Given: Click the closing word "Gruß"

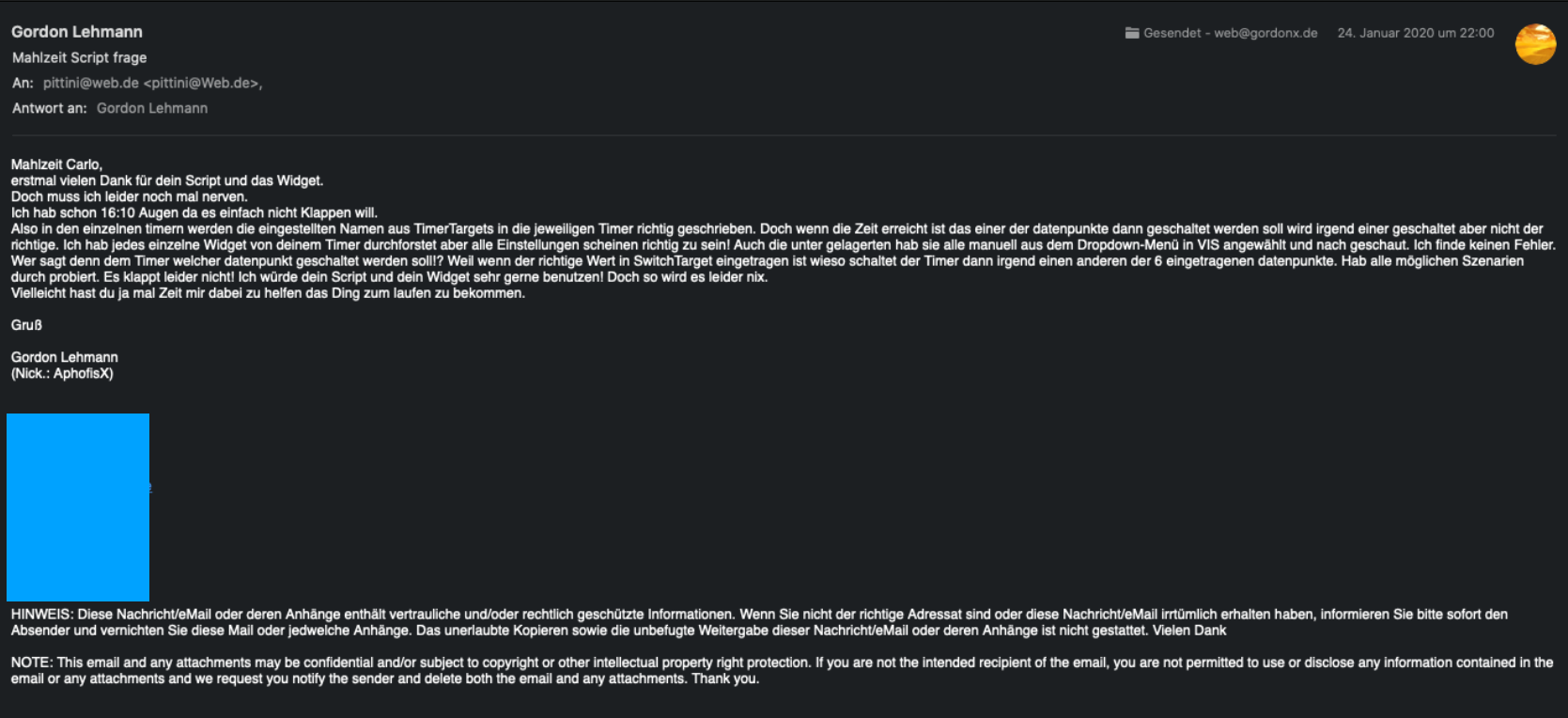Looking at the screenshot, I should (26, 325).
